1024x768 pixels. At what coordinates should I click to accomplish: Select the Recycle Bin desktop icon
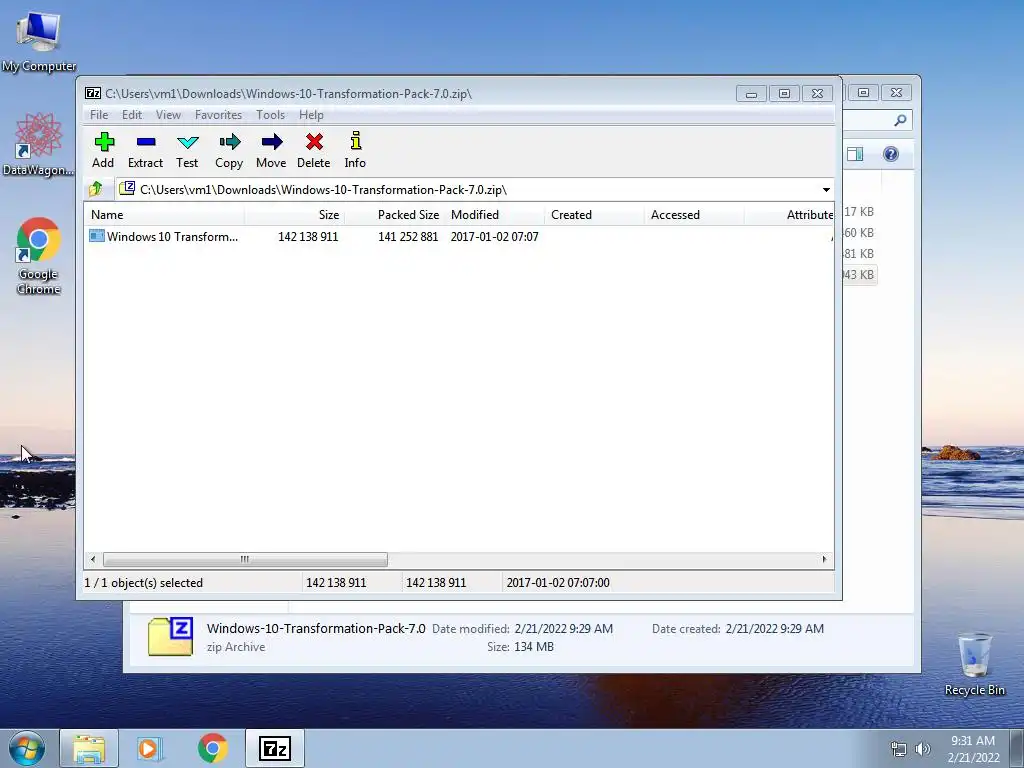coord(974,664)
